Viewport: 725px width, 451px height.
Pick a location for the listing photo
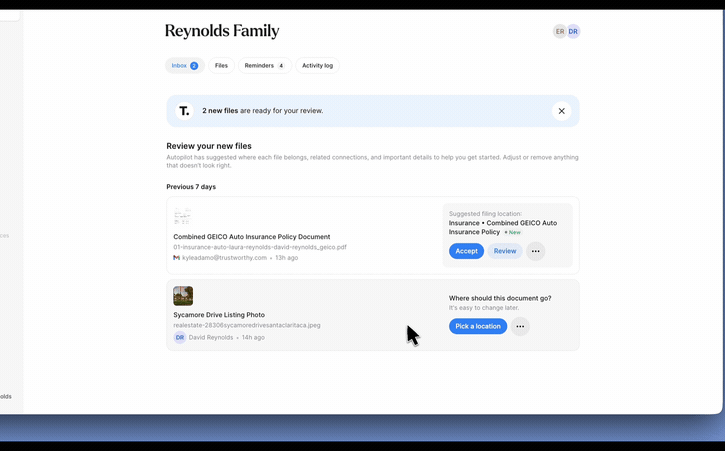click(478, 326)
